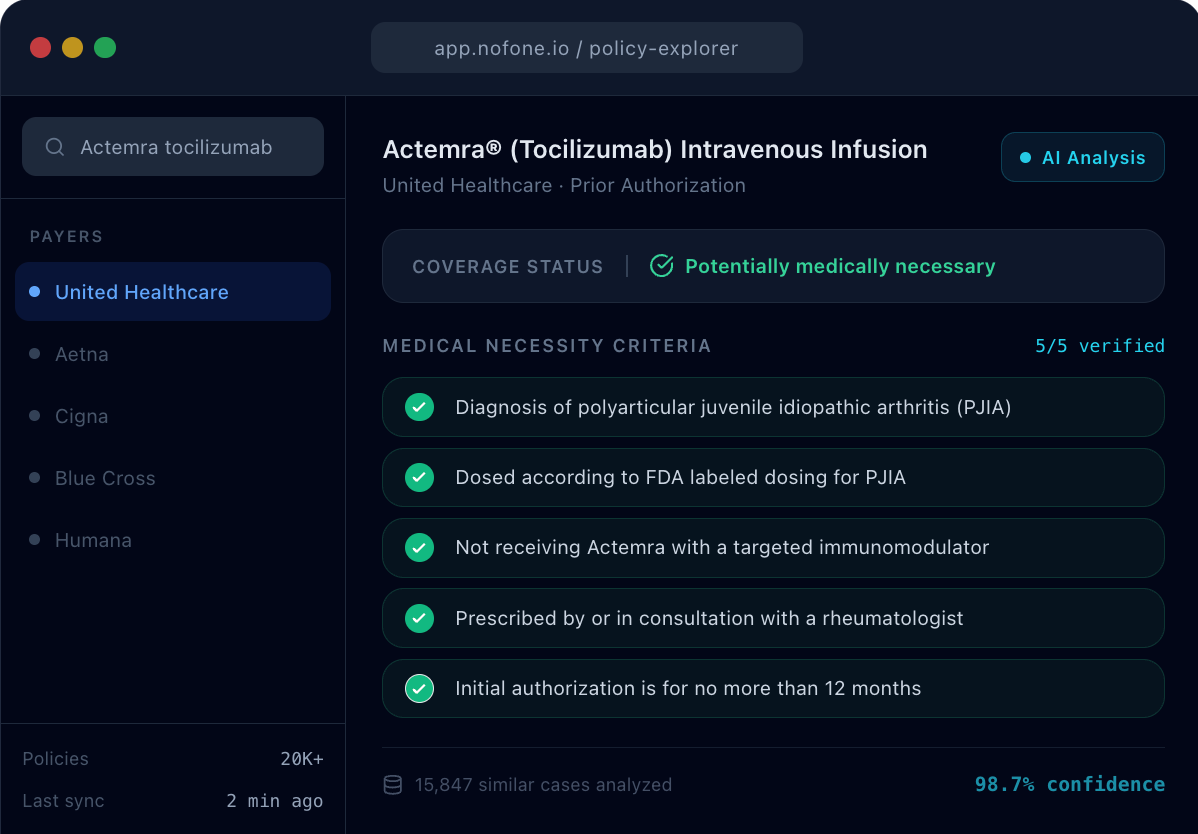The width and height of the screenshot is (1198, 834).
Task: Click the 5/5 verified link
Action: pyautogui.click(x=1099, y=346)
